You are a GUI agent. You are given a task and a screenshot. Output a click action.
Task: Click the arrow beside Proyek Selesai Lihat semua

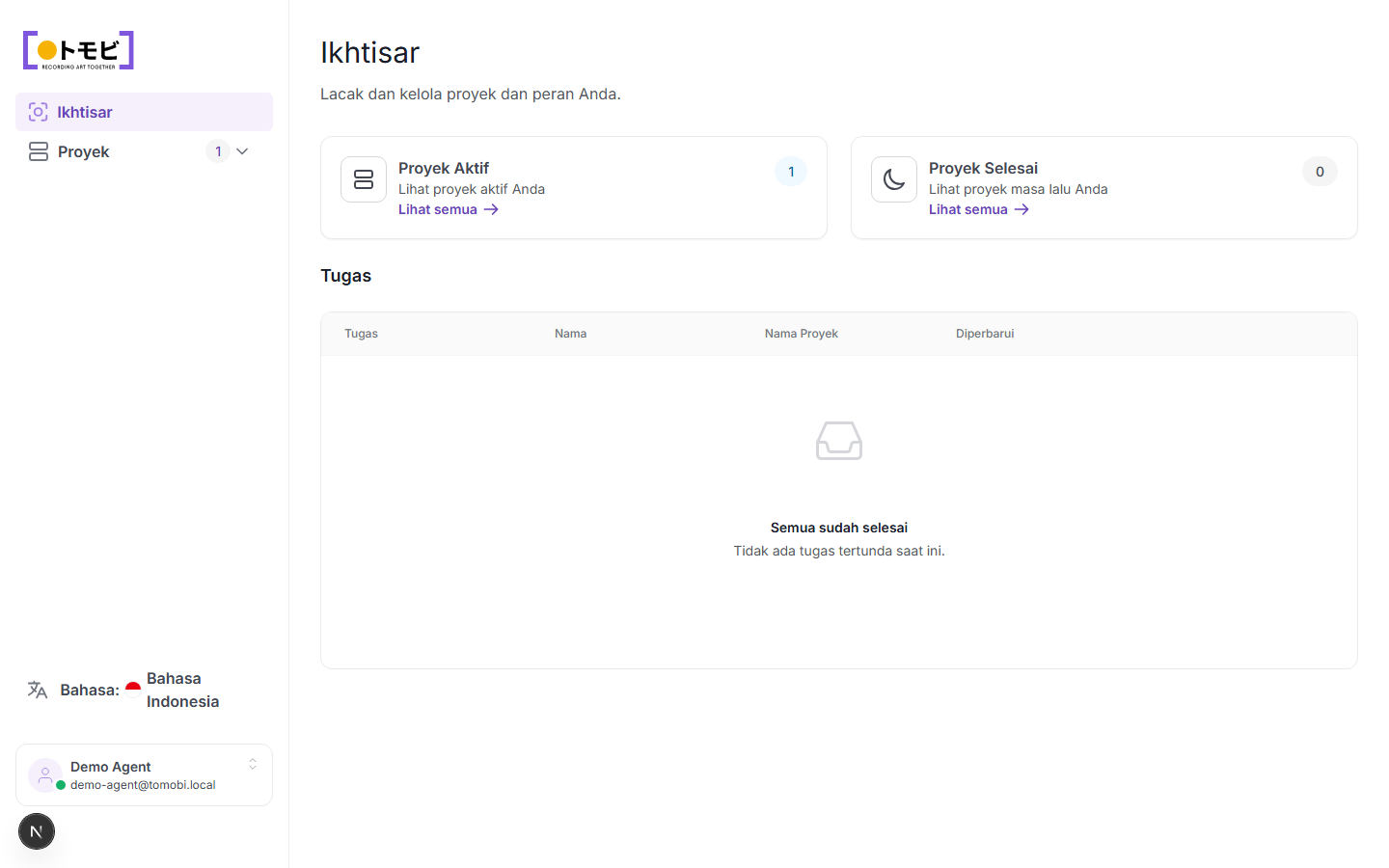tap(1021, 209)
